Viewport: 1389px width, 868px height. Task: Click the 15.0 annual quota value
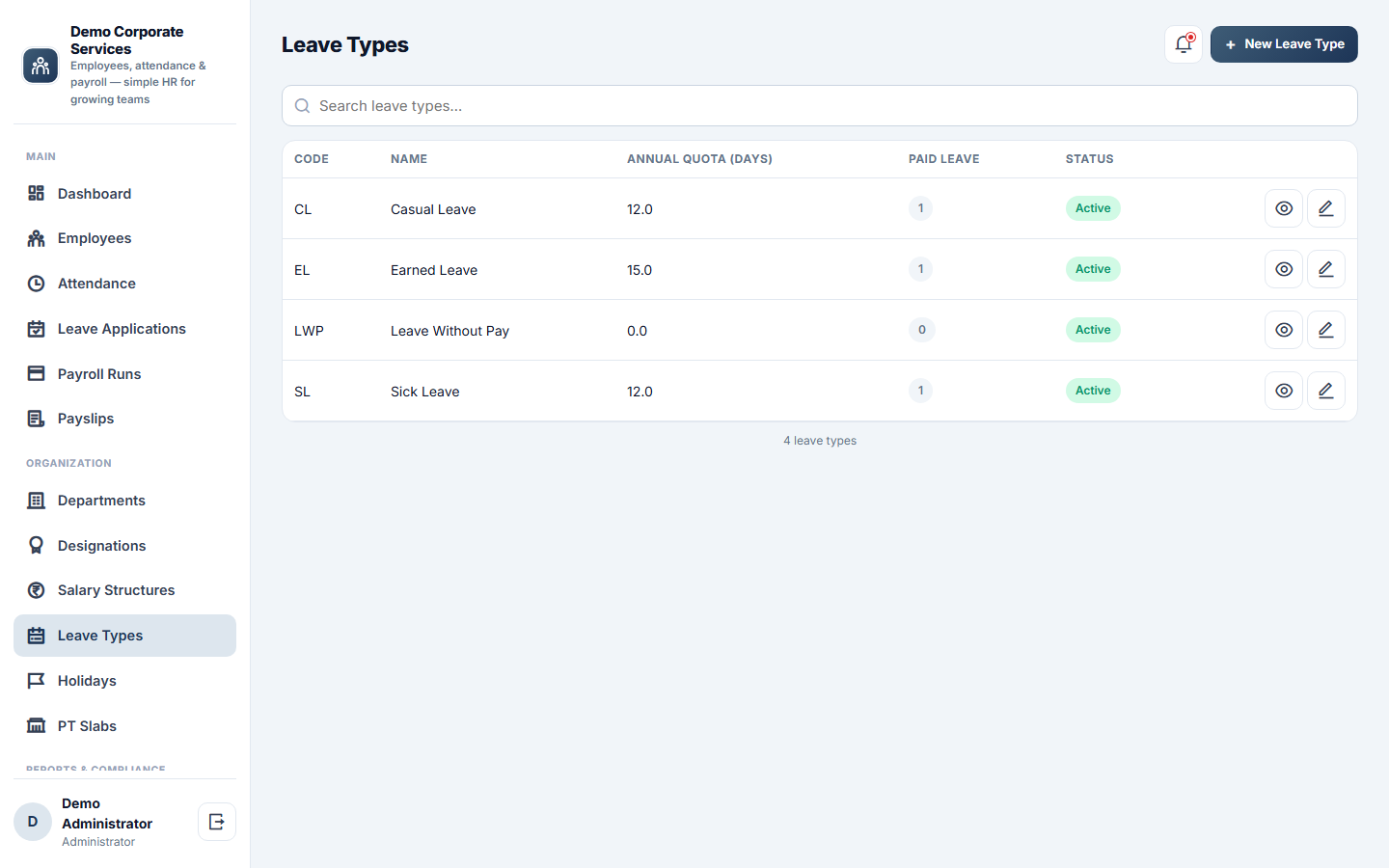pos(640,270)
